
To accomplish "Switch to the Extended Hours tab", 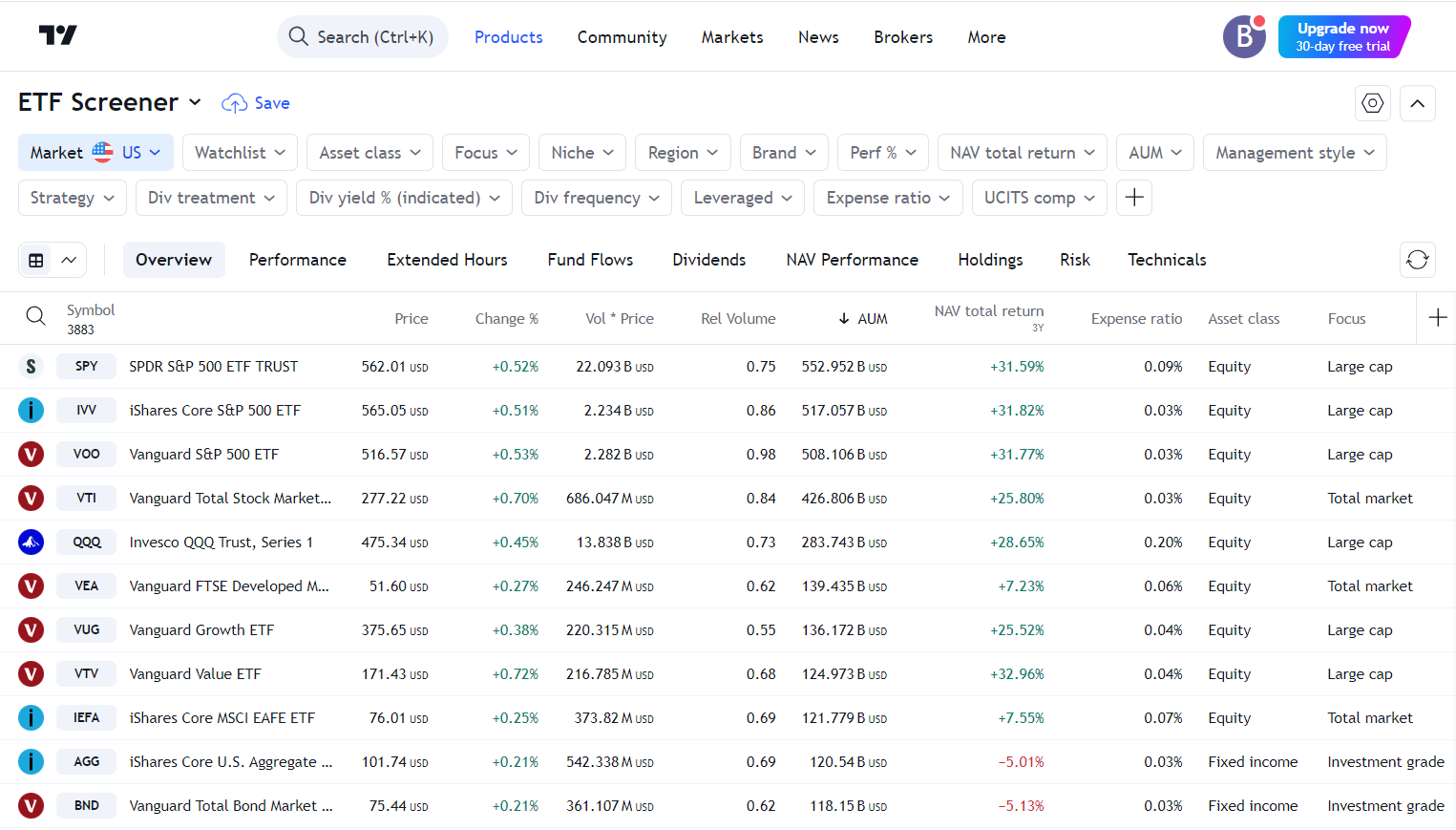I will click(x=447, y=260).
